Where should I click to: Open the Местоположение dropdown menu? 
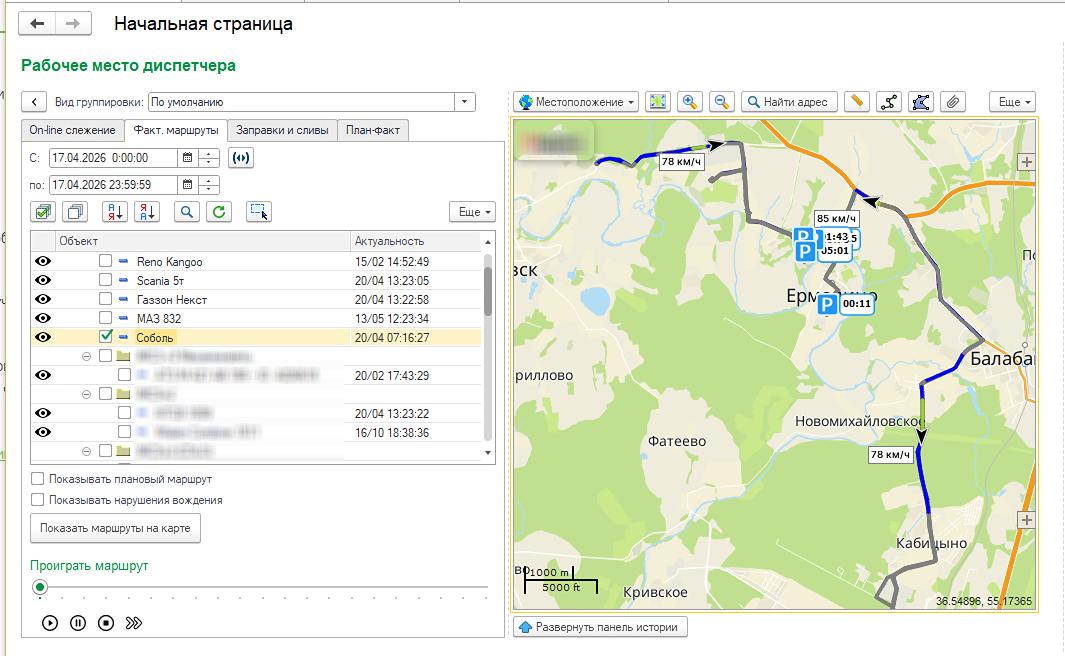[x=576, y=102]
